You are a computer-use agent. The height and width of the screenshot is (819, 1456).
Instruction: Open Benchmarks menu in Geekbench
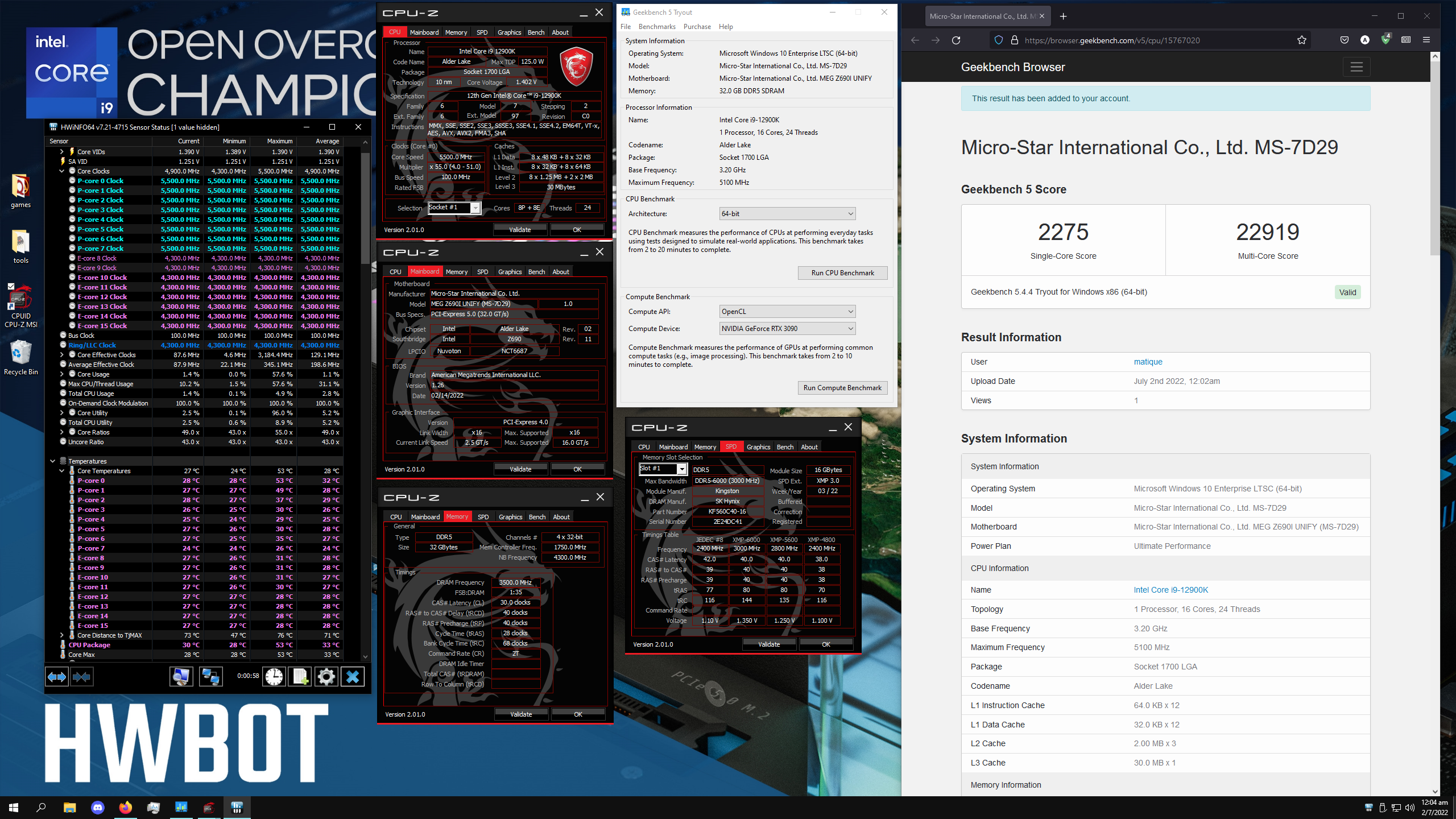click(657, 27)
